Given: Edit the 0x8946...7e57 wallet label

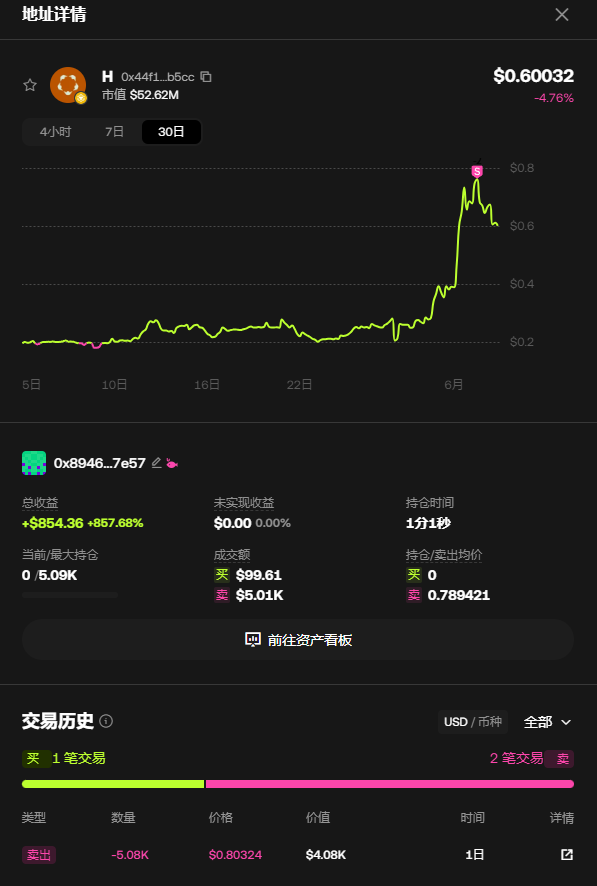Looking at the screenshot, I should 156,463.
